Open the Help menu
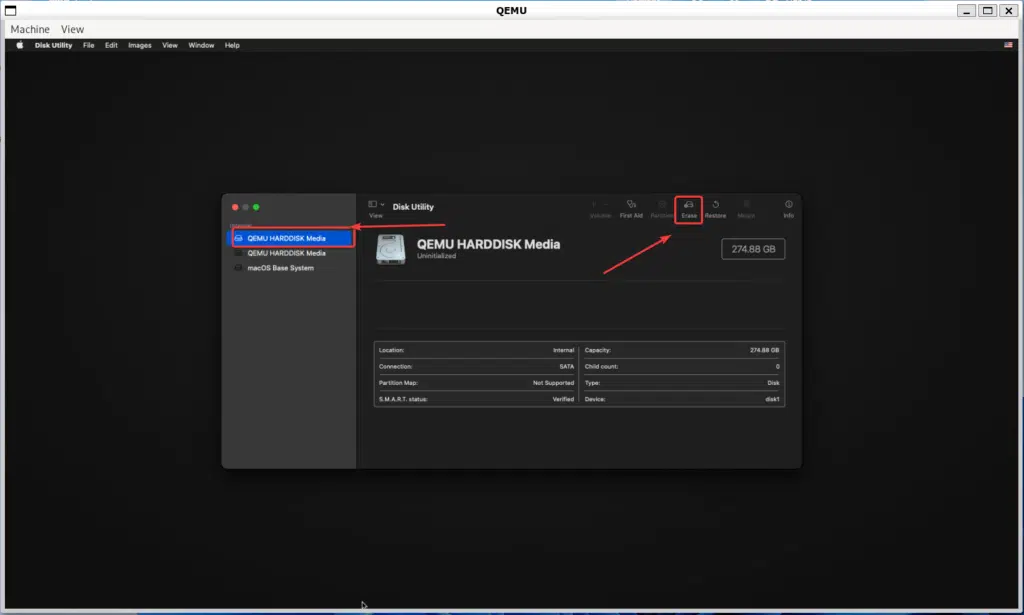This screenshot has width=1024, height=615. (232, 45)
